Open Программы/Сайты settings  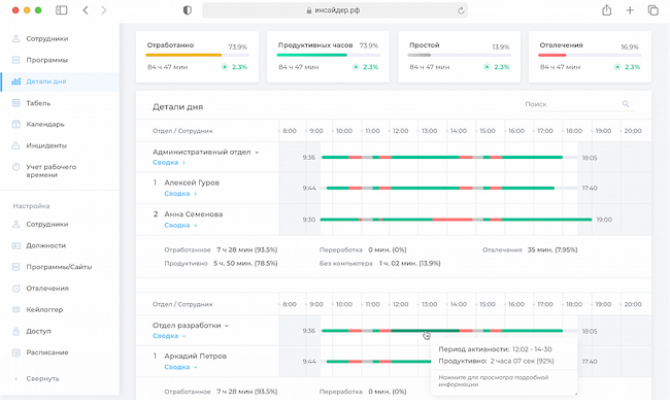click(x=59, y=267)
